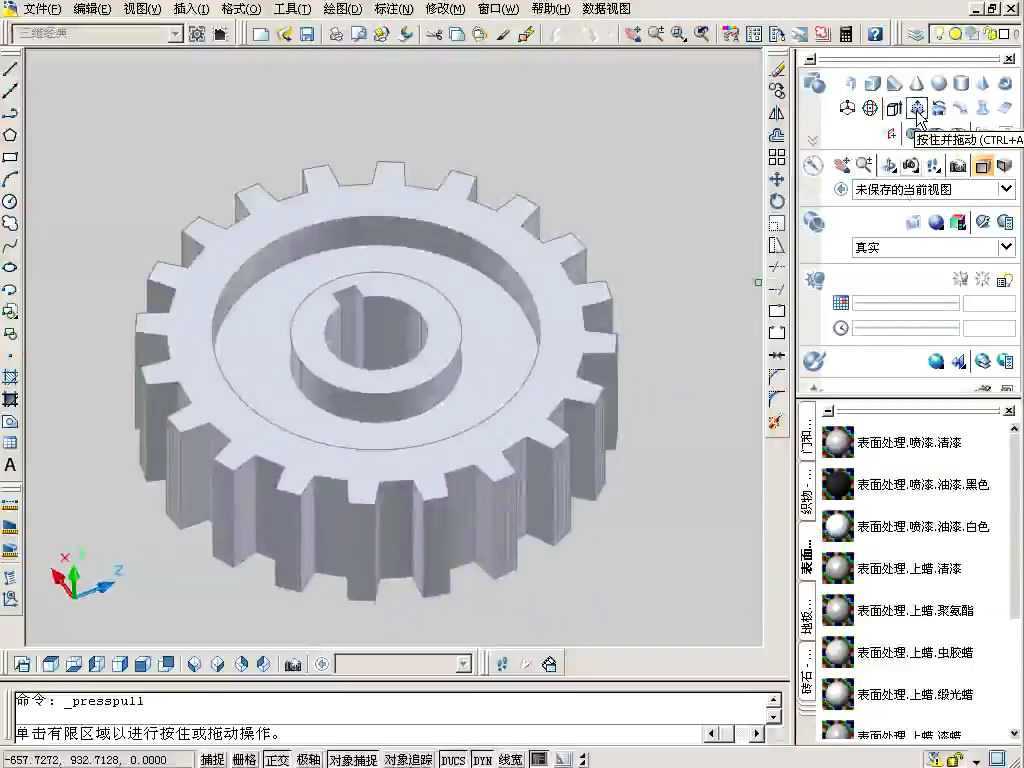Open Help question-mark icon in toolbar

pos(875,34)
